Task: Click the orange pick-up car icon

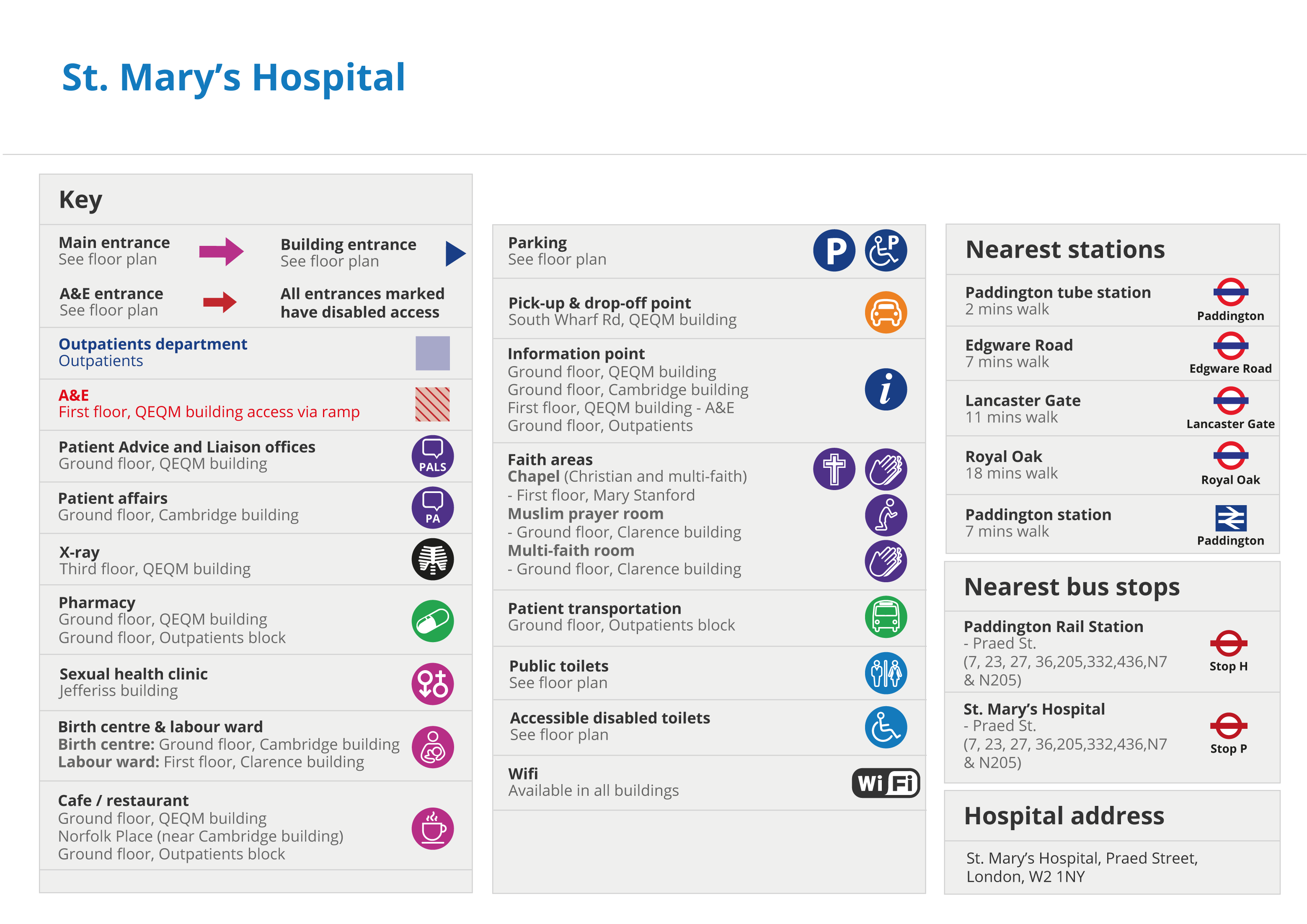Action: [x=886, y=312]
